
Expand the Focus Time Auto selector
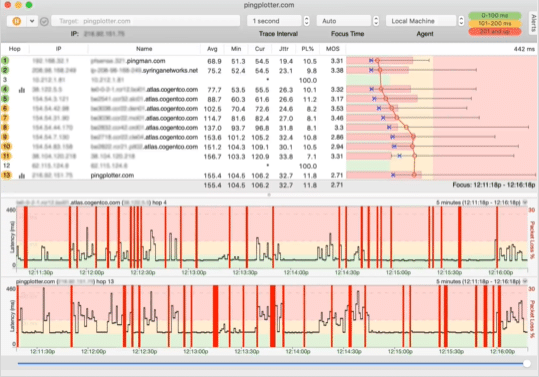(x=347, y=21)
